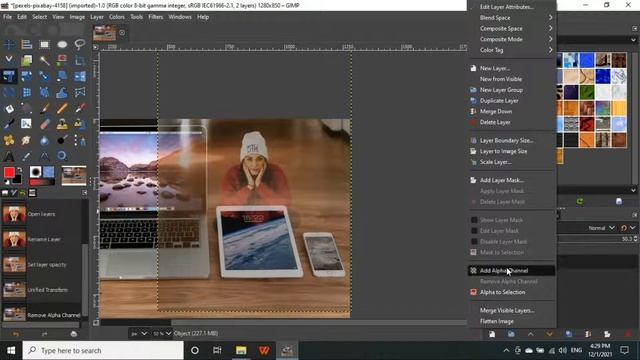Lower layer with orange down arrow
The width and height of the screenshot is (640, 360).
549,334
